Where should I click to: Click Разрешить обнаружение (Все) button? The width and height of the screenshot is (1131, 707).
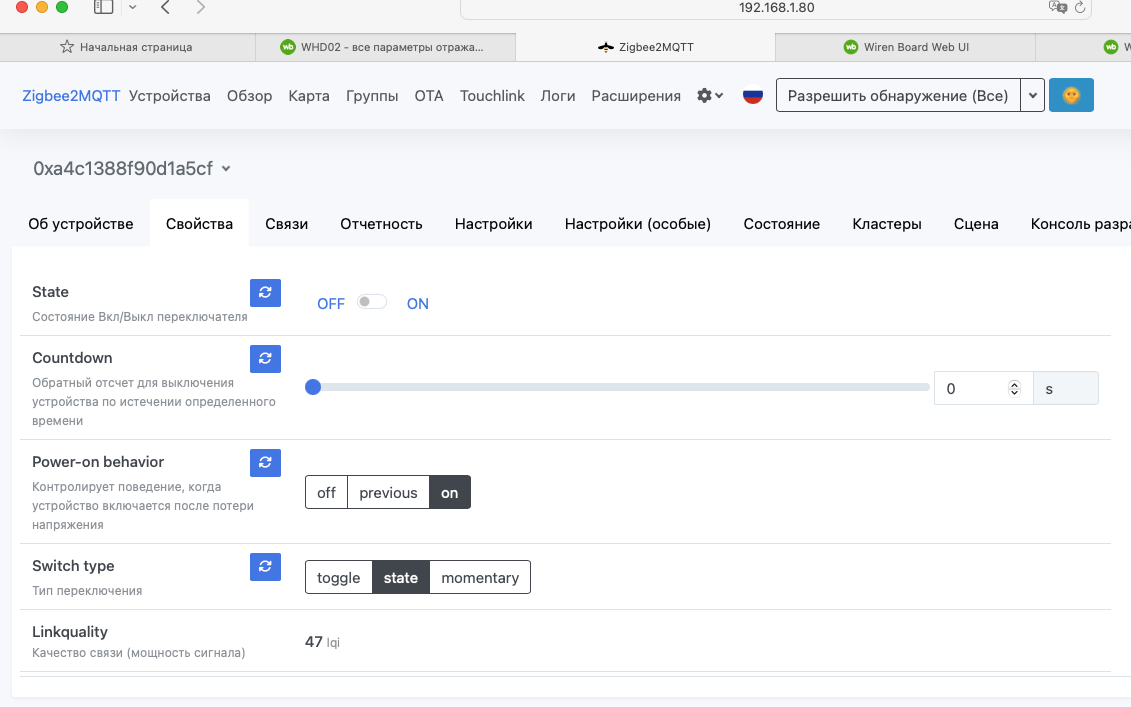(x=898, y=96)
